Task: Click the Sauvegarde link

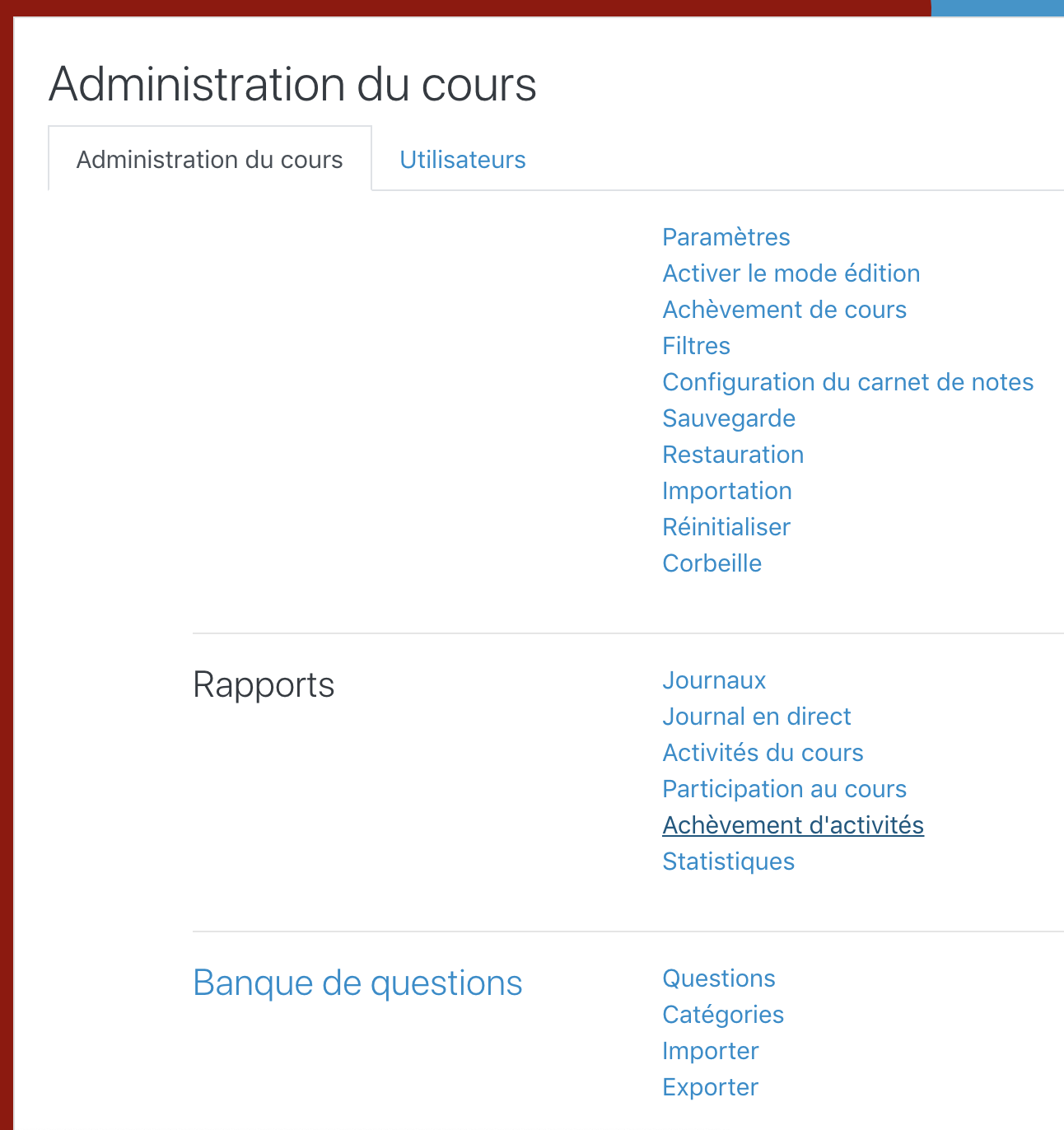Action: click(728, 418)
